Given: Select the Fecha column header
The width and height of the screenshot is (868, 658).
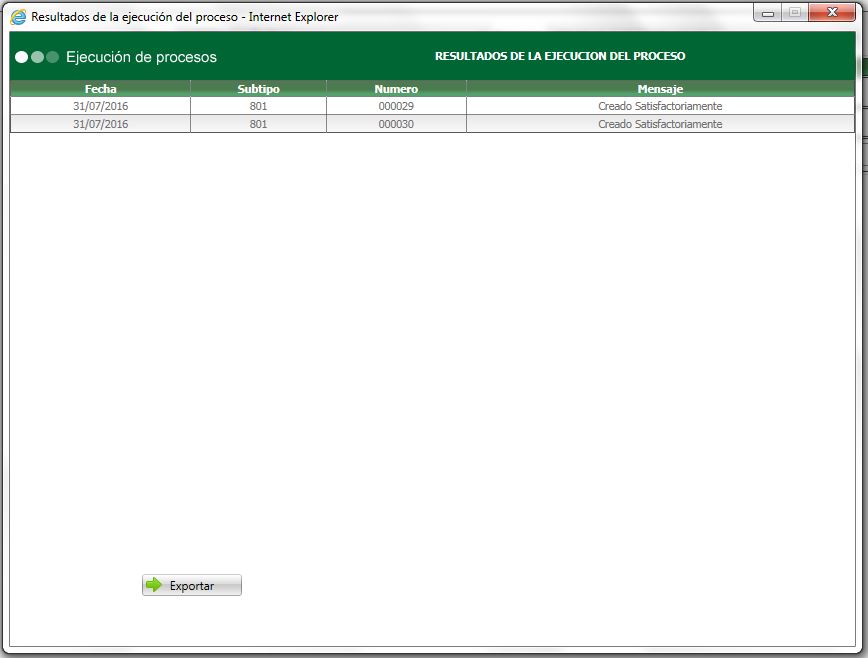Looking at the screenshot, I should 100,89.
